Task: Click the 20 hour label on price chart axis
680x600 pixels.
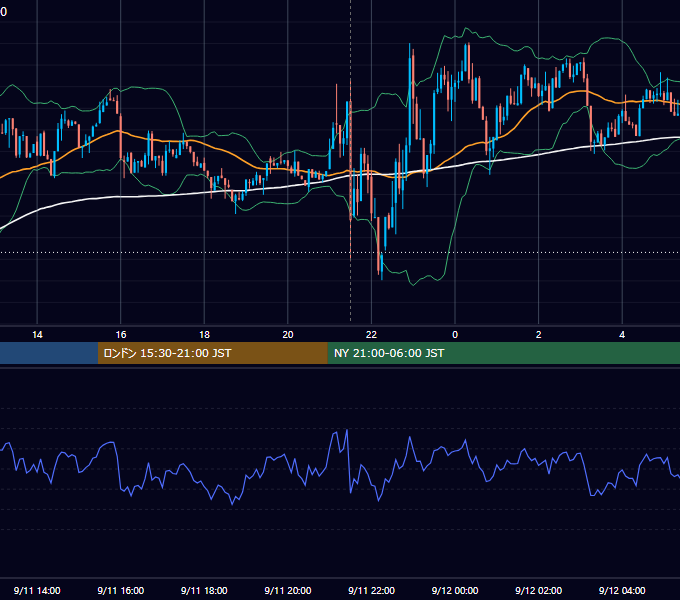Action: tap(288, 335)
